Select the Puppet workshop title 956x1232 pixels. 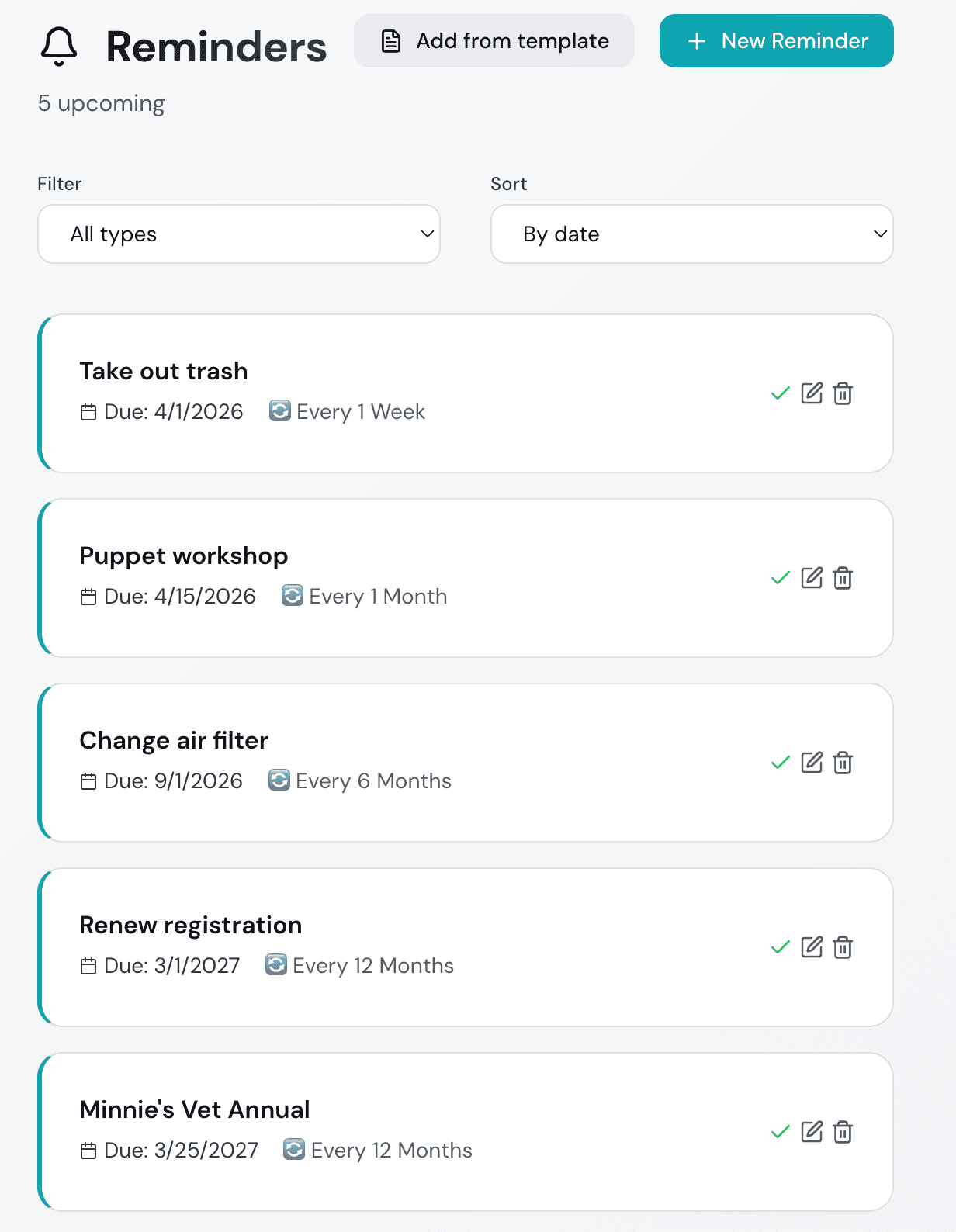(x=184, y=556)
